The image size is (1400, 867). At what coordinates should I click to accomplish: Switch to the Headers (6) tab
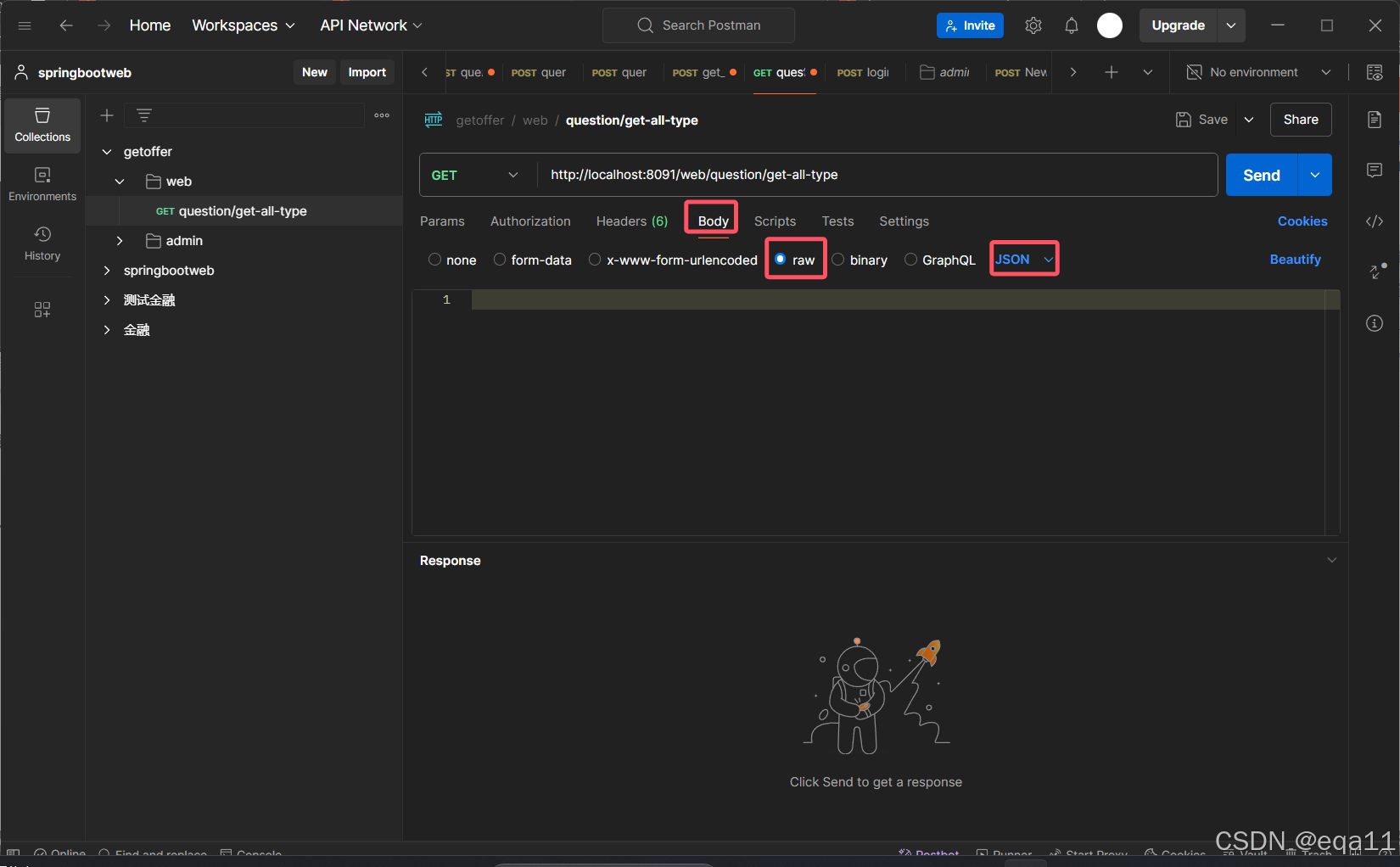pos(631,221)
